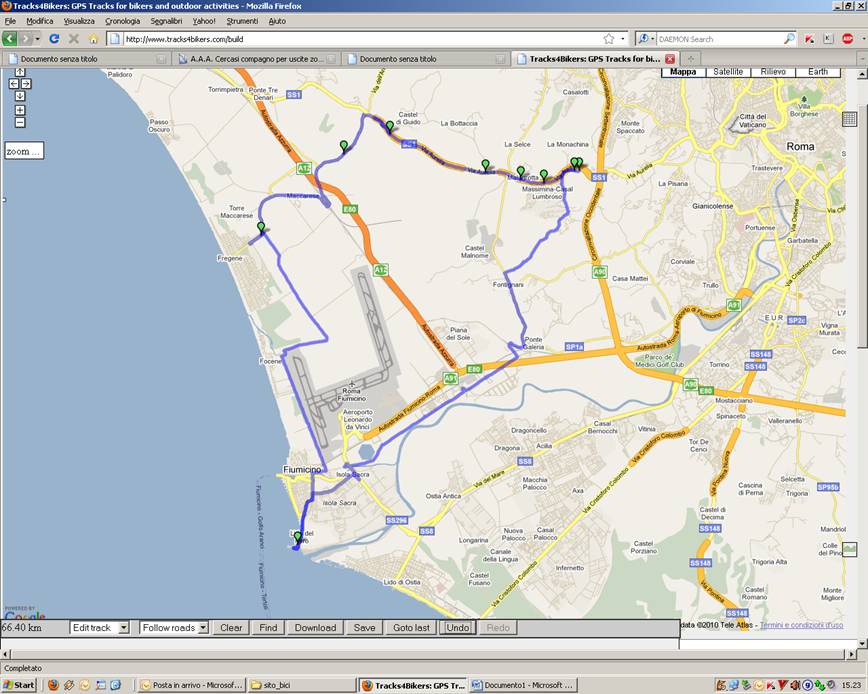868x694 pixels.
Task: Click the grey Forward navigation arrow
Action: point(25,39)
